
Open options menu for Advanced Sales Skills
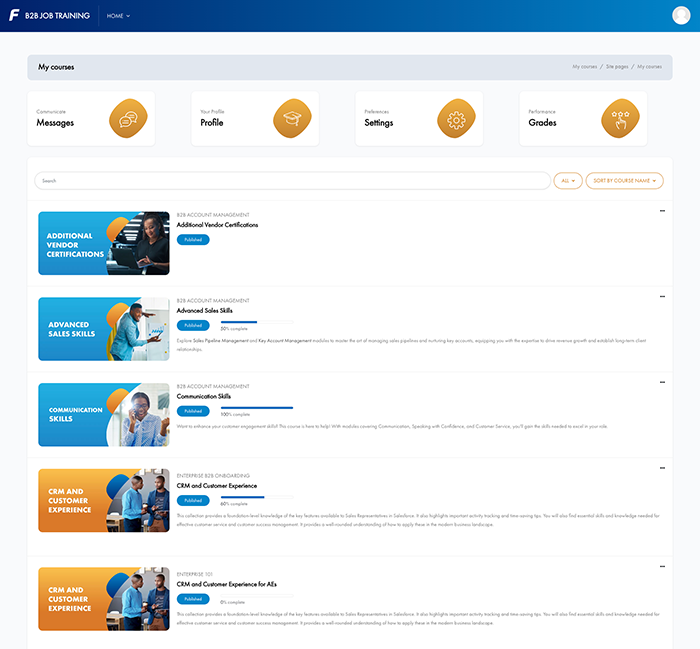(x=662, y=297)
